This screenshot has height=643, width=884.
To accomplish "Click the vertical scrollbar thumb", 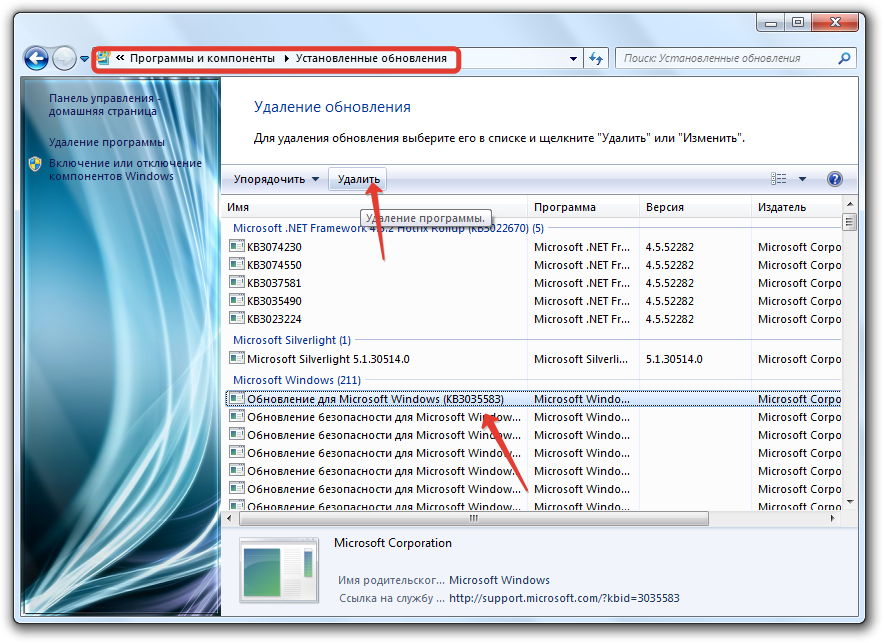I will 850,222.
